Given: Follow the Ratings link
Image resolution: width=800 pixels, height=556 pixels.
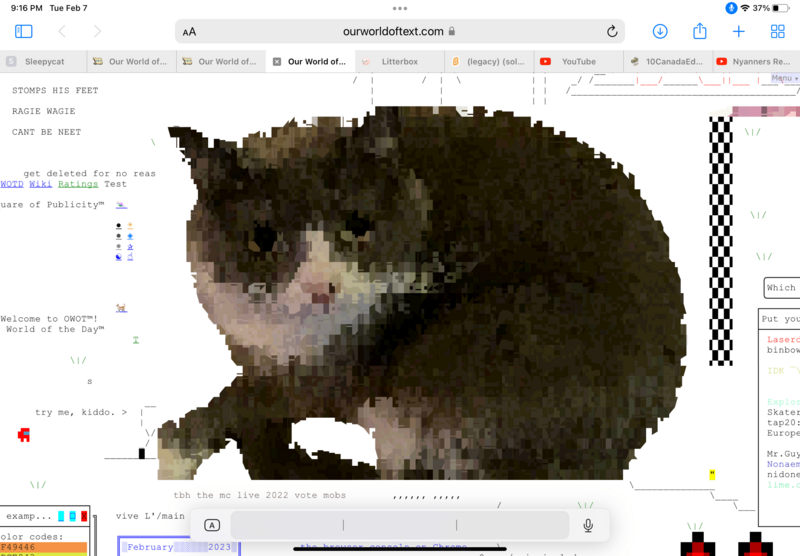Looking at the screenshot, I should click(77, 184).
